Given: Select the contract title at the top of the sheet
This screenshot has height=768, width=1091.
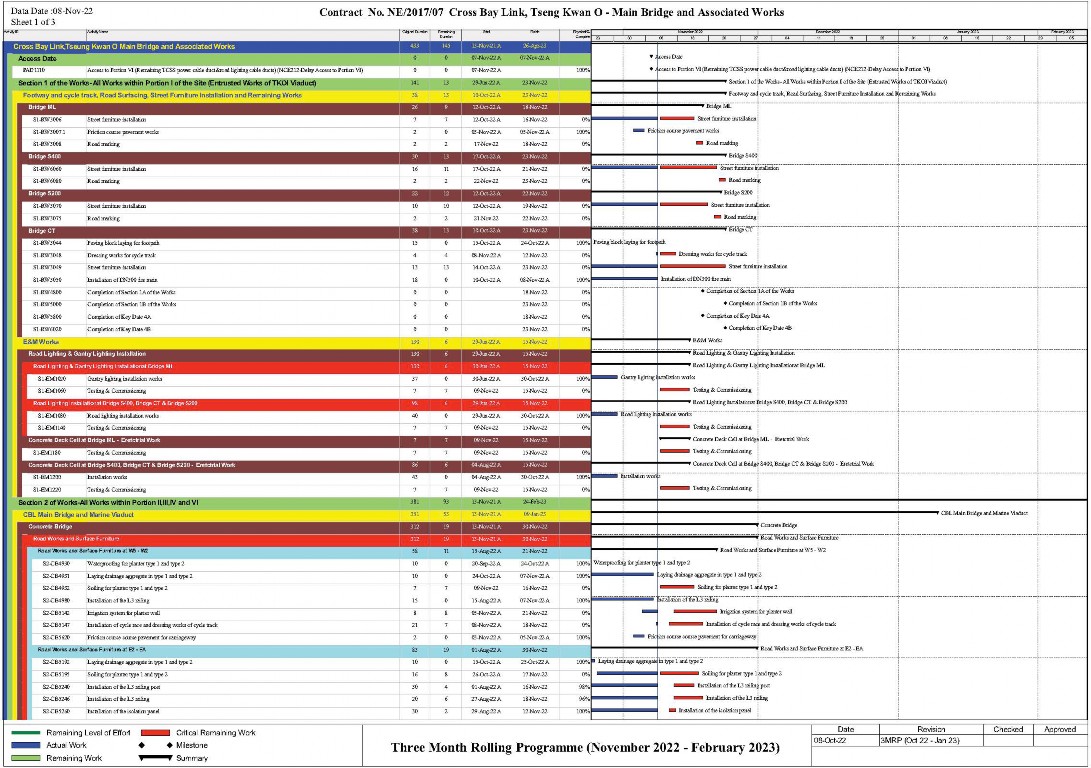Looking at the screenshot, I should [551, 12].
